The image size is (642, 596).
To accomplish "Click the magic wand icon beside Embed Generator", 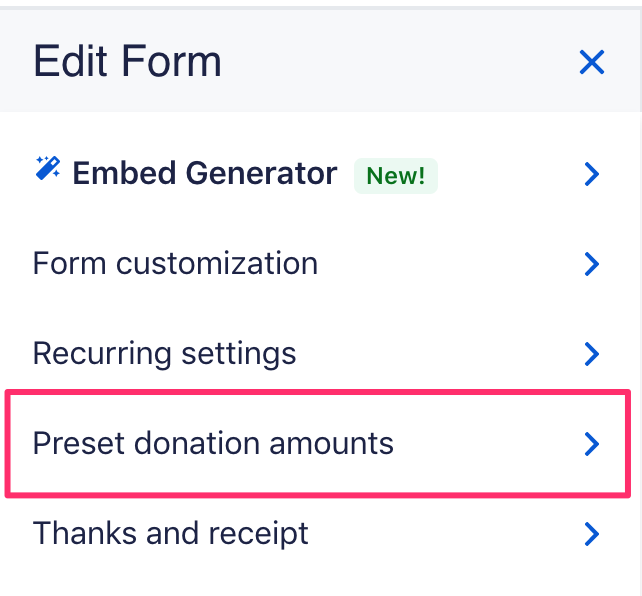I will [47, 169].
